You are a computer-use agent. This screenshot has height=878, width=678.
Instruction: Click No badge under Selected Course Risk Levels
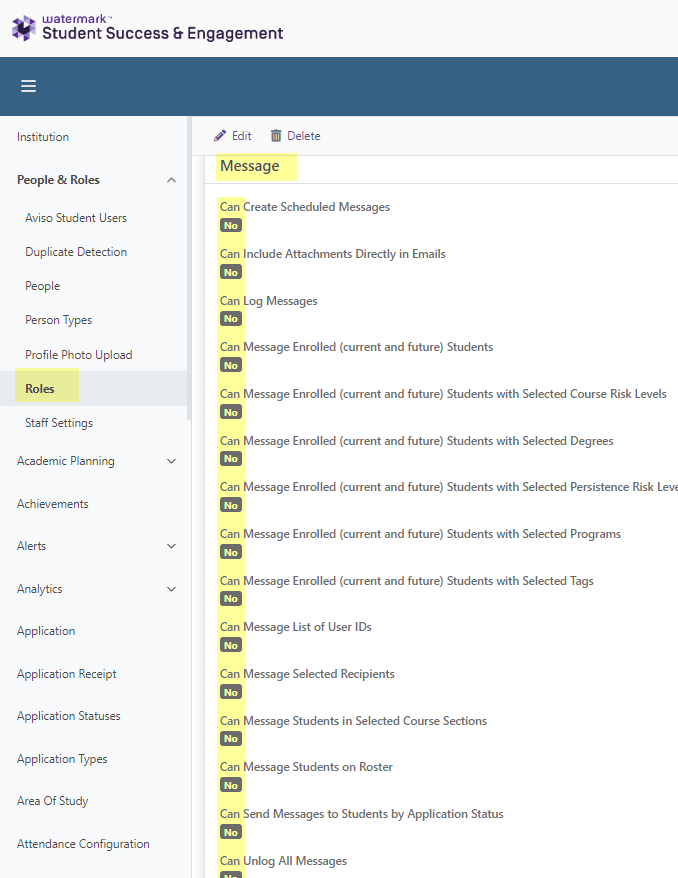tap(231, 413)
